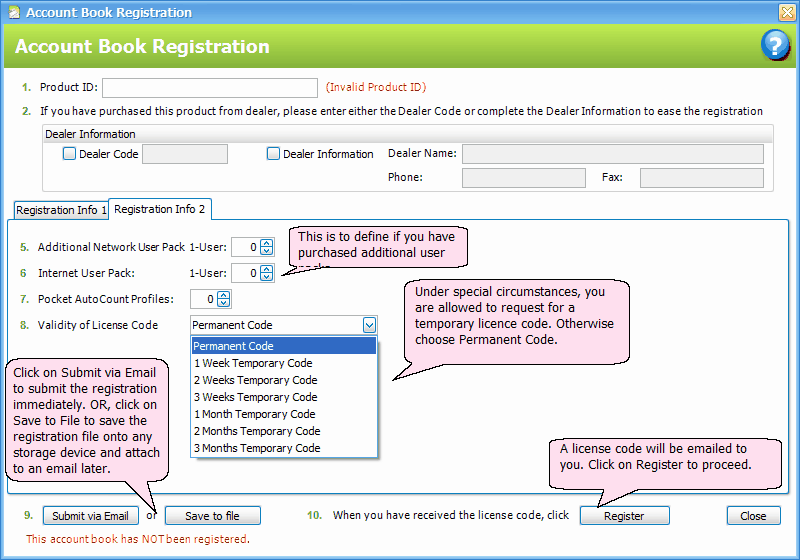800x560 pixels.
Task: Switch to the Registration Info 1 tab
Action: (x=61, y=210)
